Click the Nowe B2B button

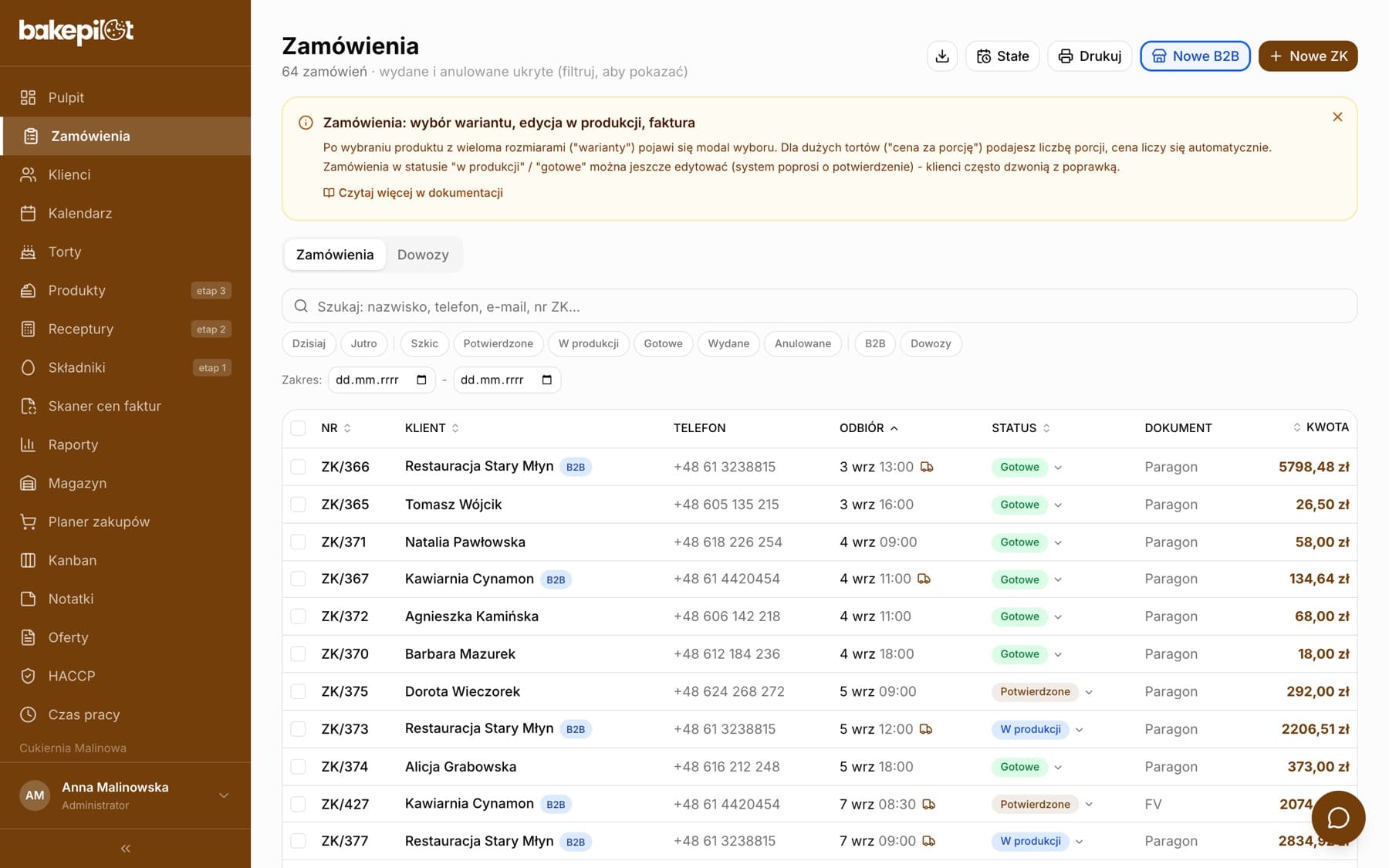pyautogui.click(x=1195, y=56)
